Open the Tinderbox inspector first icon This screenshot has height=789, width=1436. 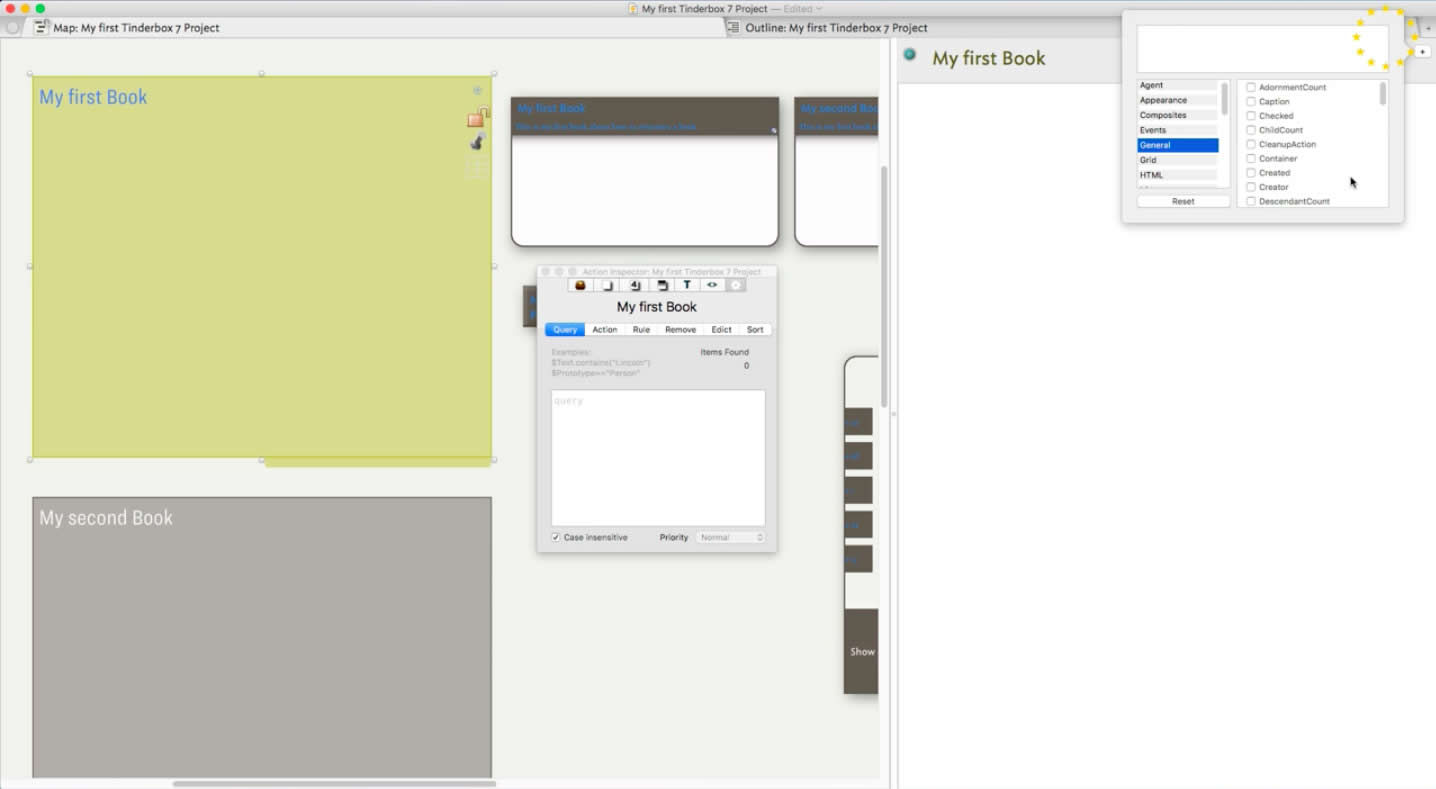pos(580,285)
